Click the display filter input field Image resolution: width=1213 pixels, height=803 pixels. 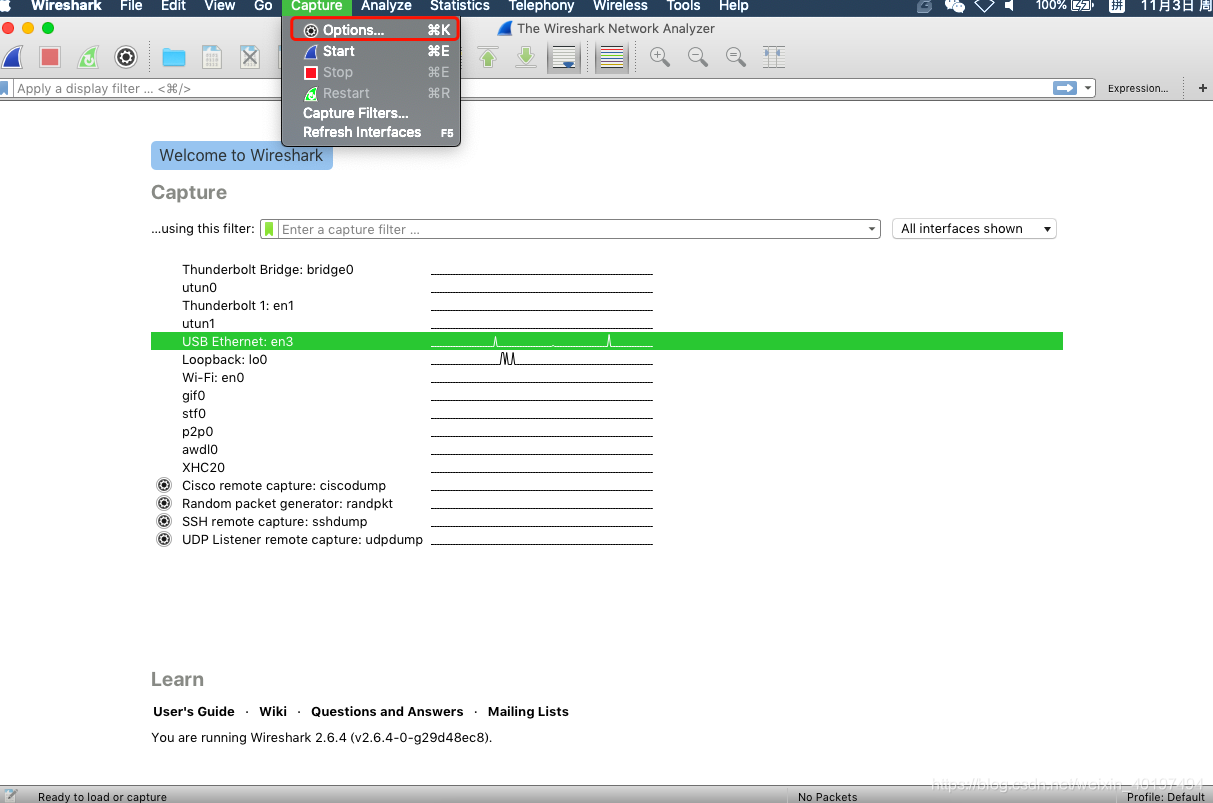pyautogui.click(x=531, y=88)
